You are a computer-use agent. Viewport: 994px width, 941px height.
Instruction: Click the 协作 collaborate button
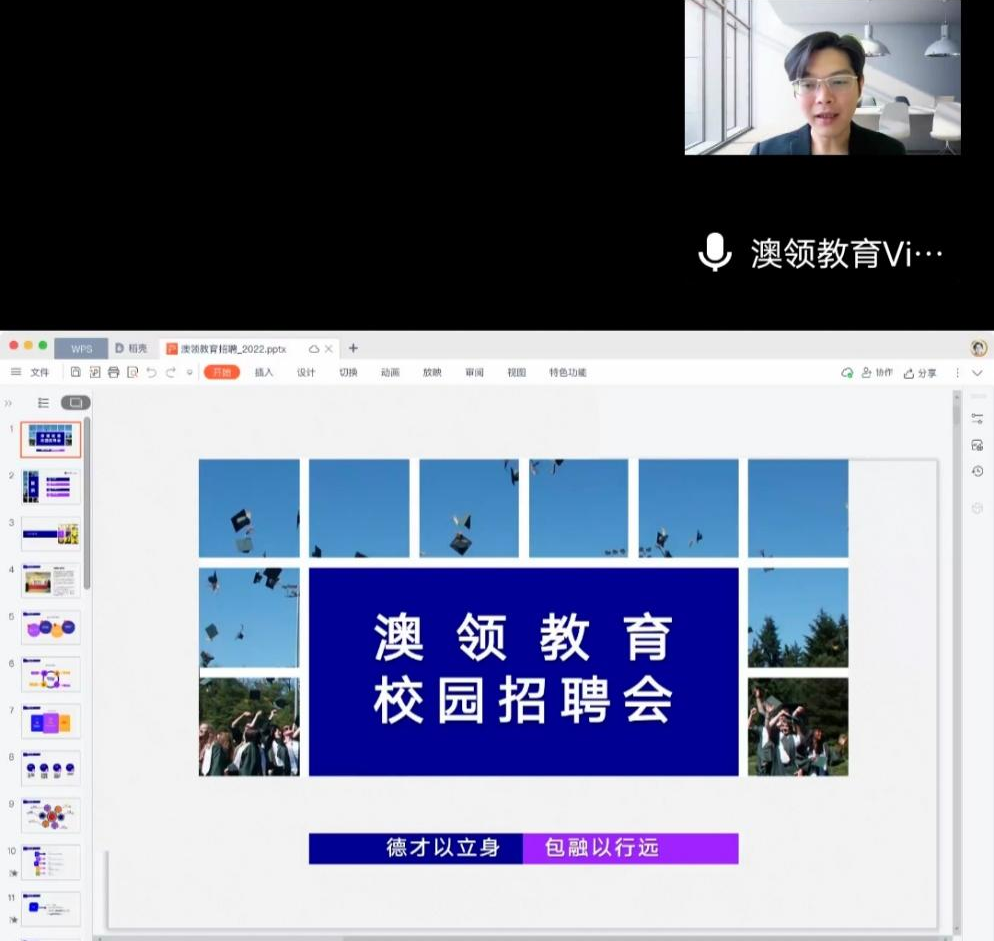[x=878, y=373]
